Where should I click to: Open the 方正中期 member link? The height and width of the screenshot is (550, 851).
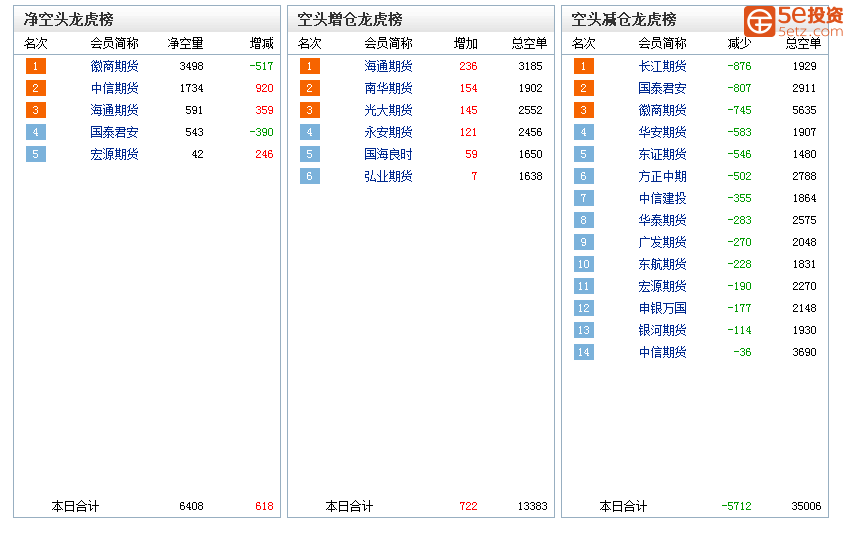[x=662, y=176]
